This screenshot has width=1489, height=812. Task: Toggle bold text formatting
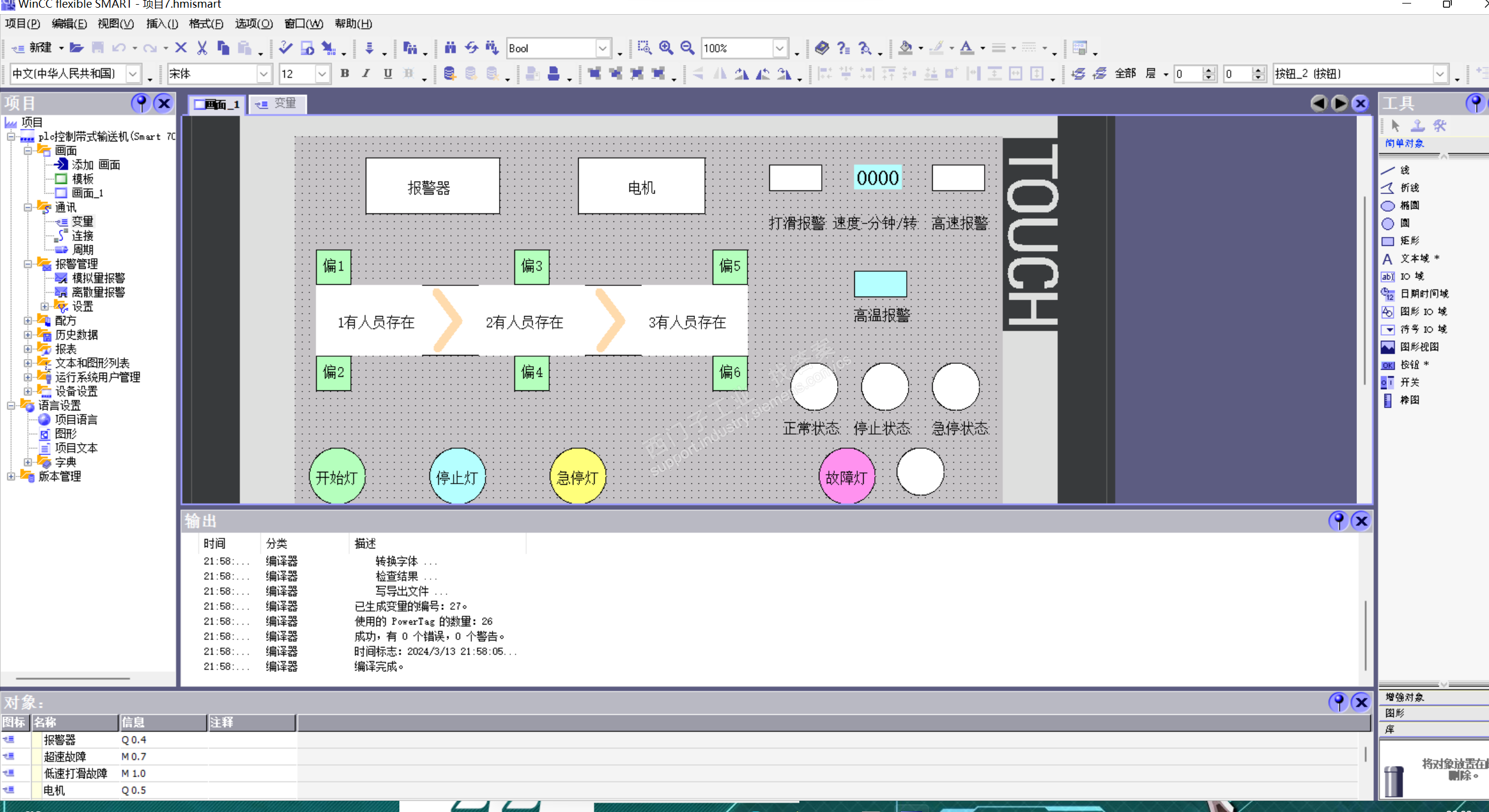345,74
